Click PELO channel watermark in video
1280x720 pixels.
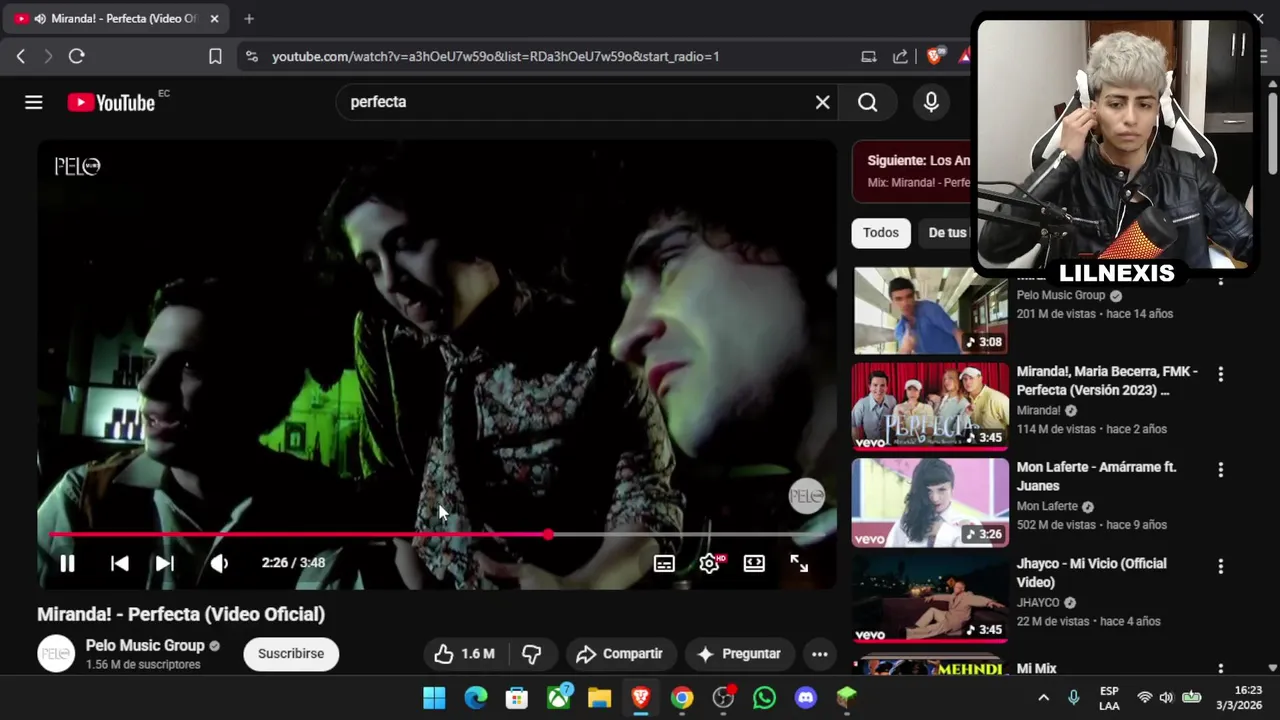click(x=807, y=496)
